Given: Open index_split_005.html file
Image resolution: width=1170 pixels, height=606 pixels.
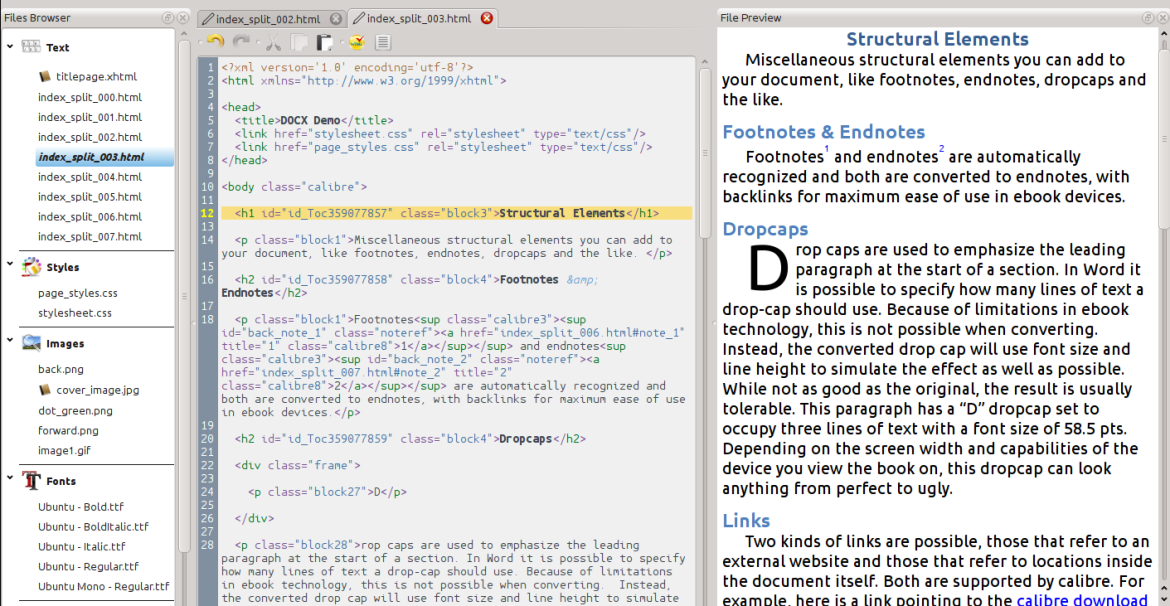Looking at the screenshot, I should [90, 197].
